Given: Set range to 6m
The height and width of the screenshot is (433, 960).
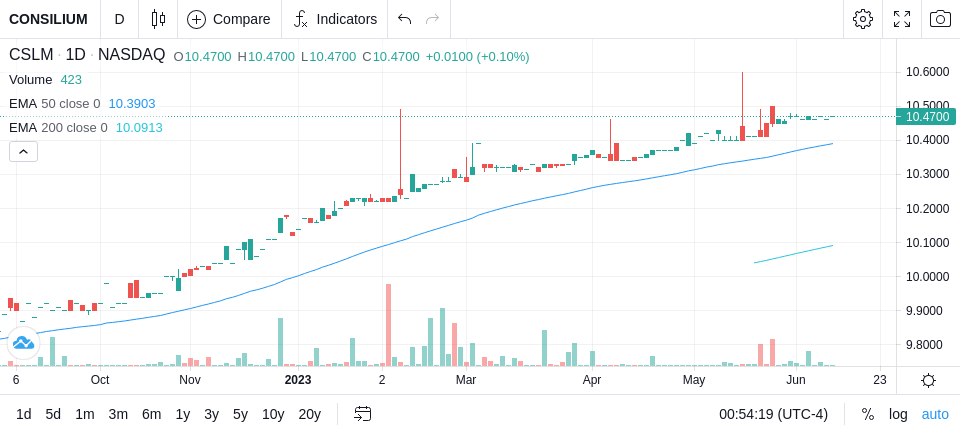Looking at the screenshot, I should 151,415.
